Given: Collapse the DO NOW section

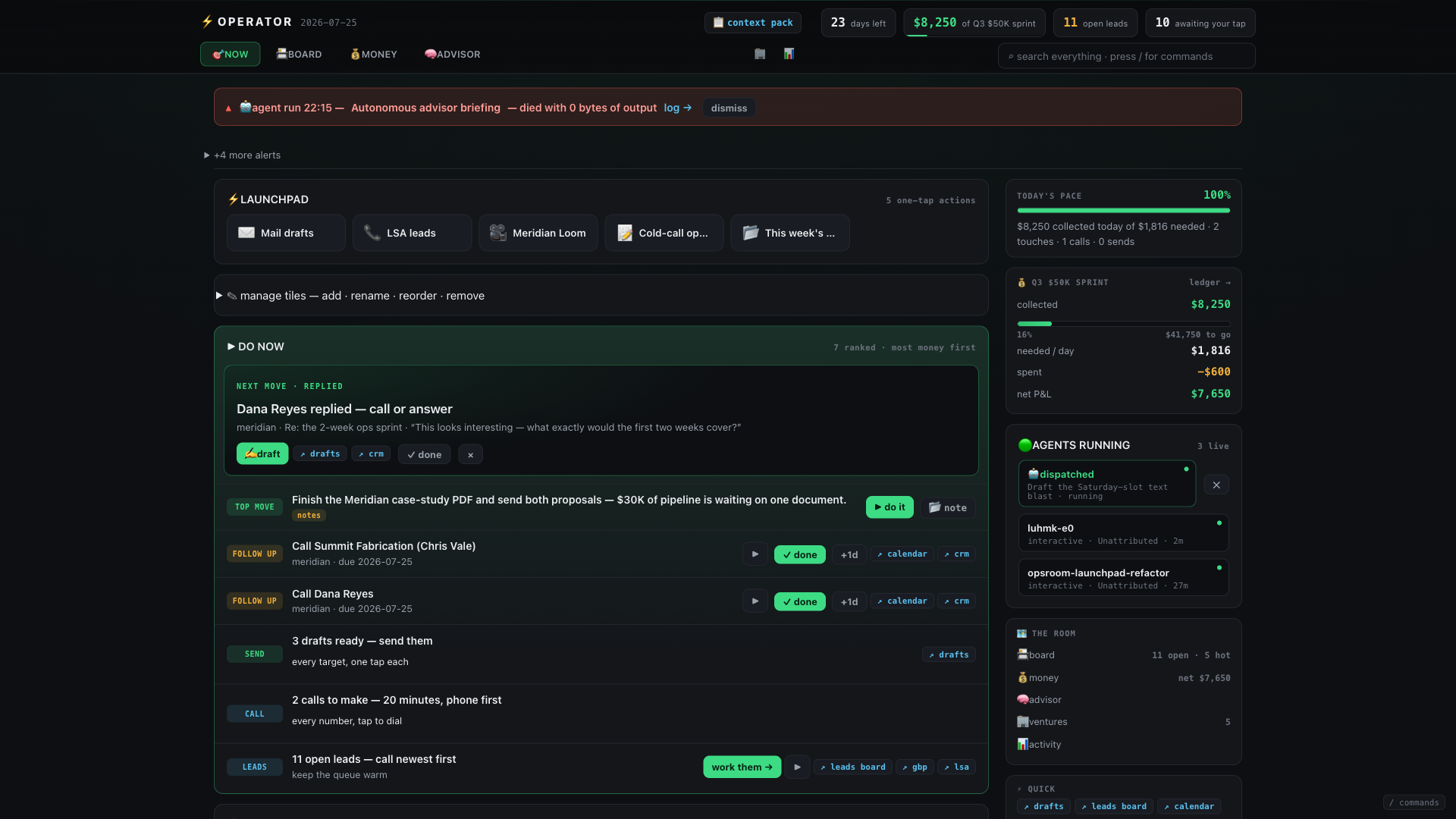Looking at the screenshot, I should pos(256,347).
